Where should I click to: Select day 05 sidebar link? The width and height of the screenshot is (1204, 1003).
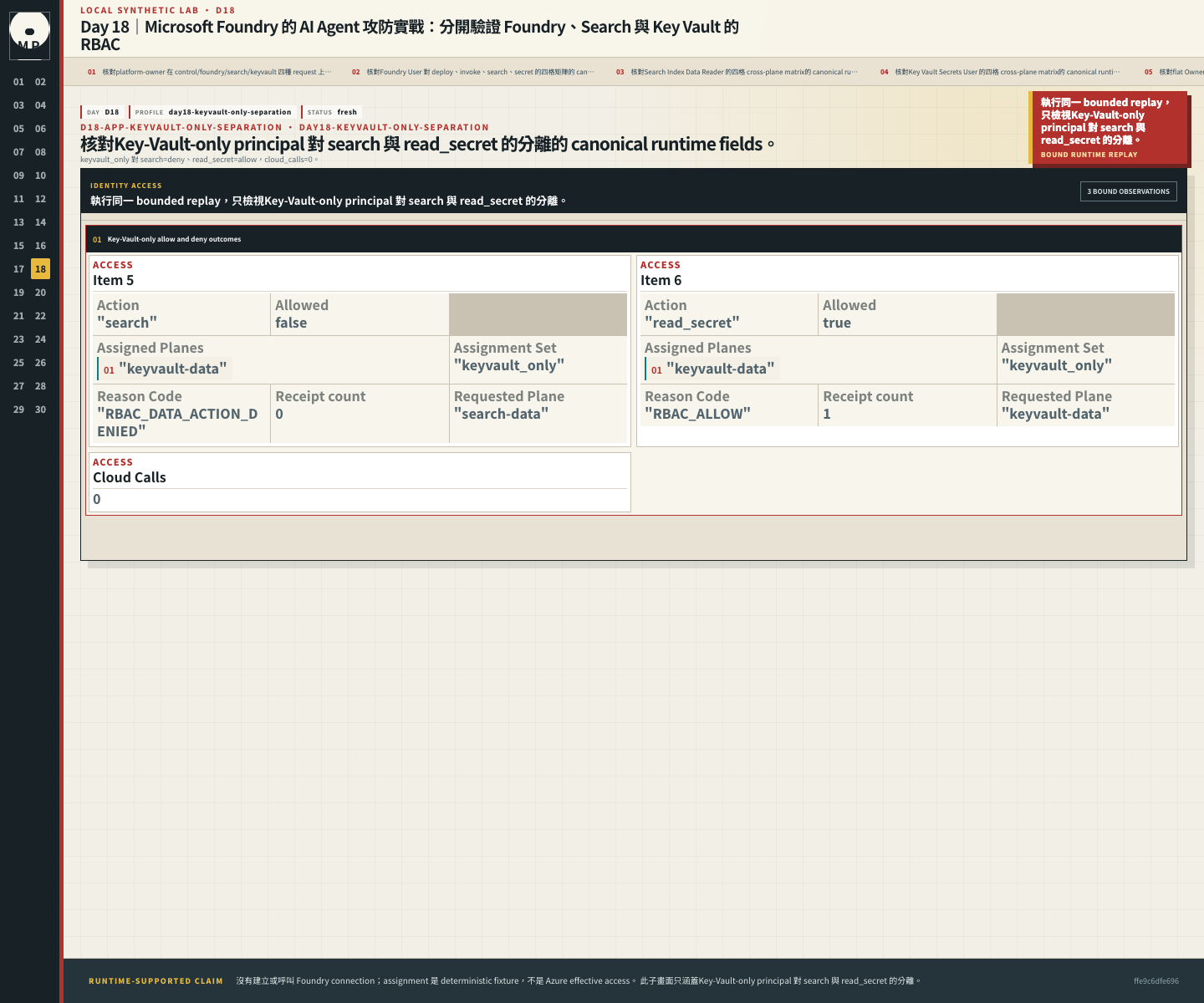(18, 129)
